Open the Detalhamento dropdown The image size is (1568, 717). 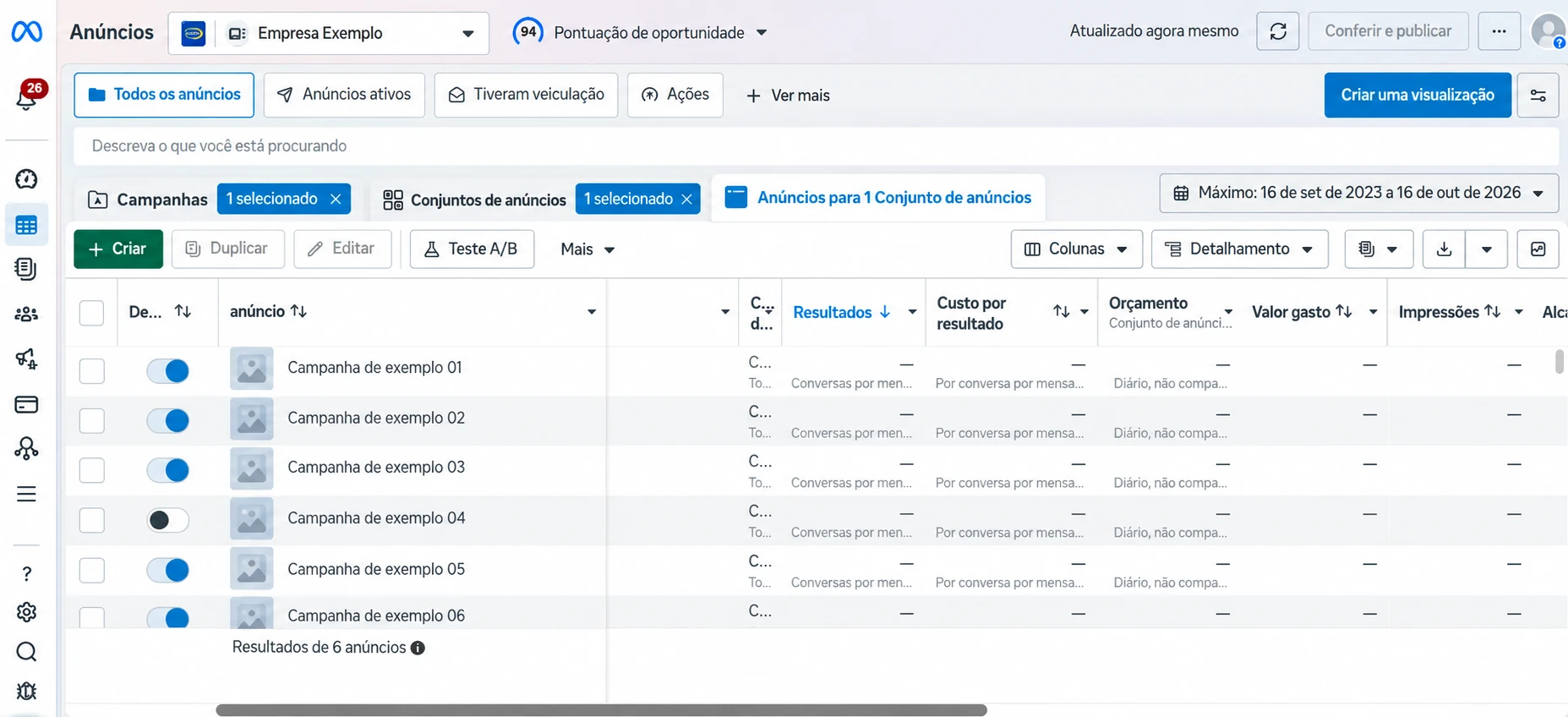coord(1240,249)
